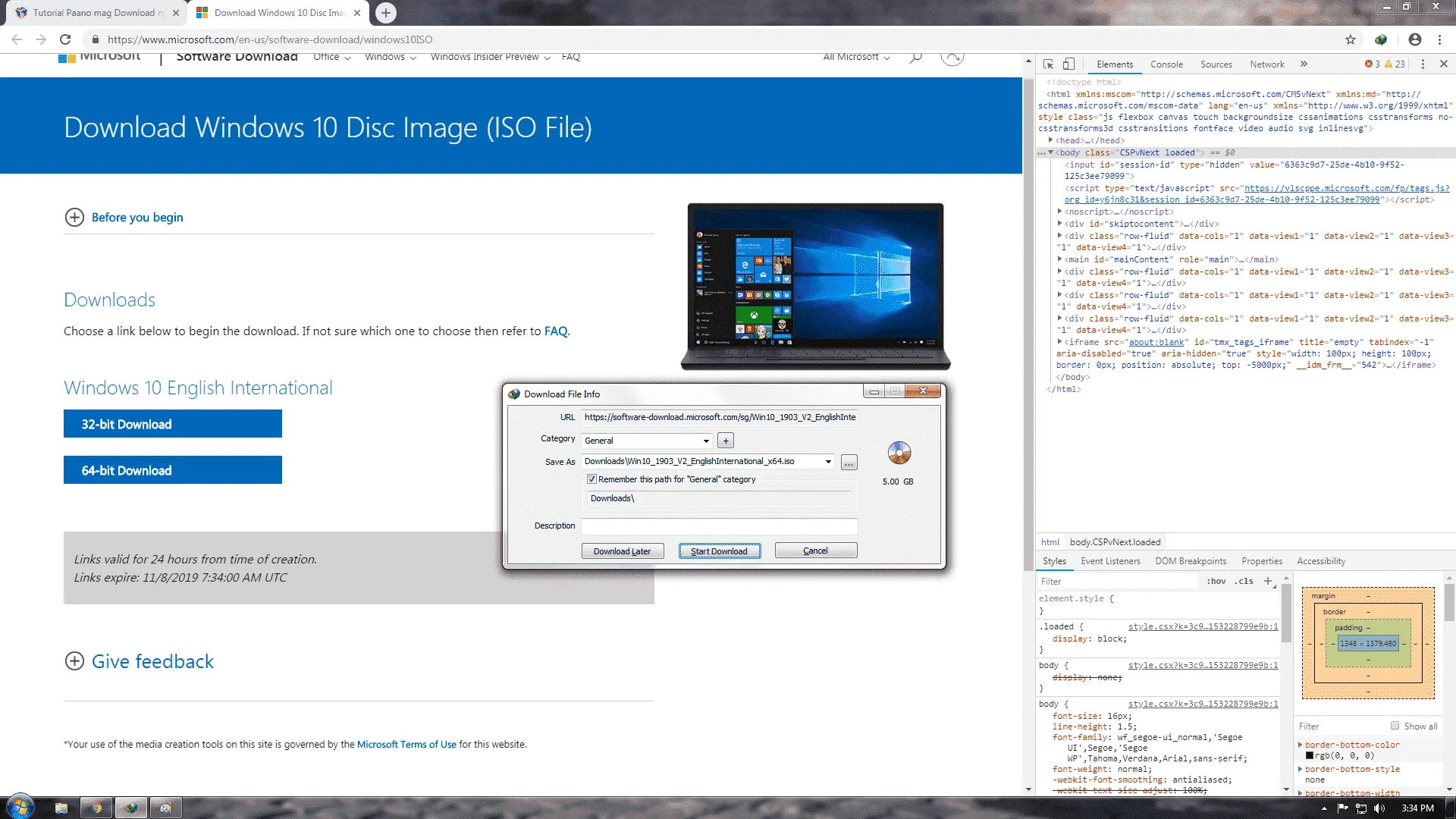Close the DevTools panel with the X icon
Viewport: 1456px width, 819px height.
pos(1444,64)
